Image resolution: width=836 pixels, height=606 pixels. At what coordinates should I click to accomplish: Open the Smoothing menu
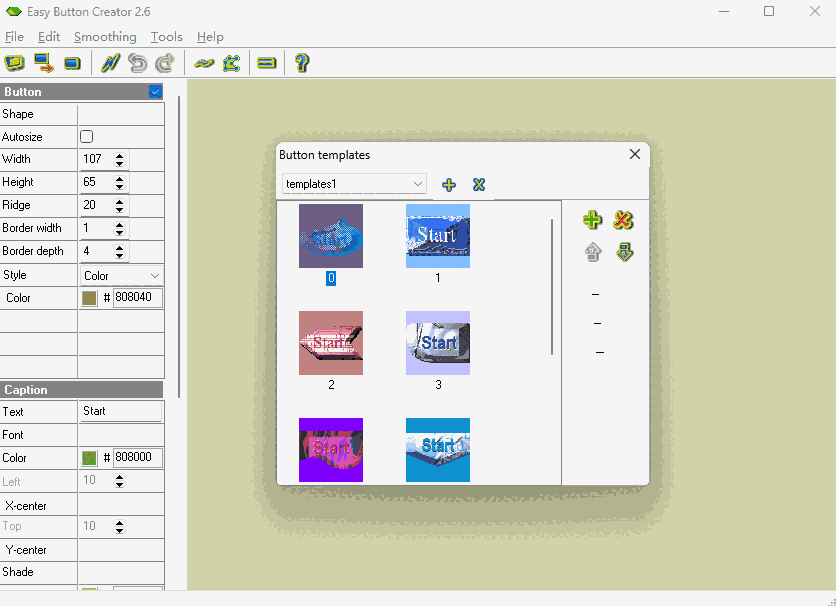point(105,37)
